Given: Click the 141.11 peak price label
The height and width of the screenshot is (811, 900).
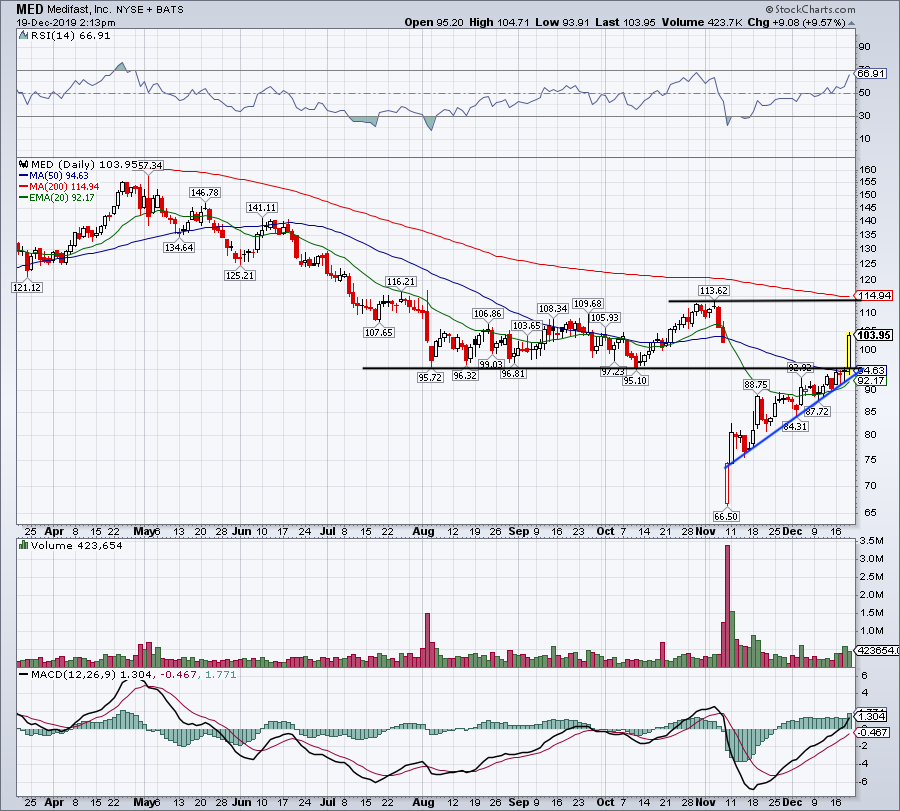Looking at the screenshot, I should click(261, 208).
